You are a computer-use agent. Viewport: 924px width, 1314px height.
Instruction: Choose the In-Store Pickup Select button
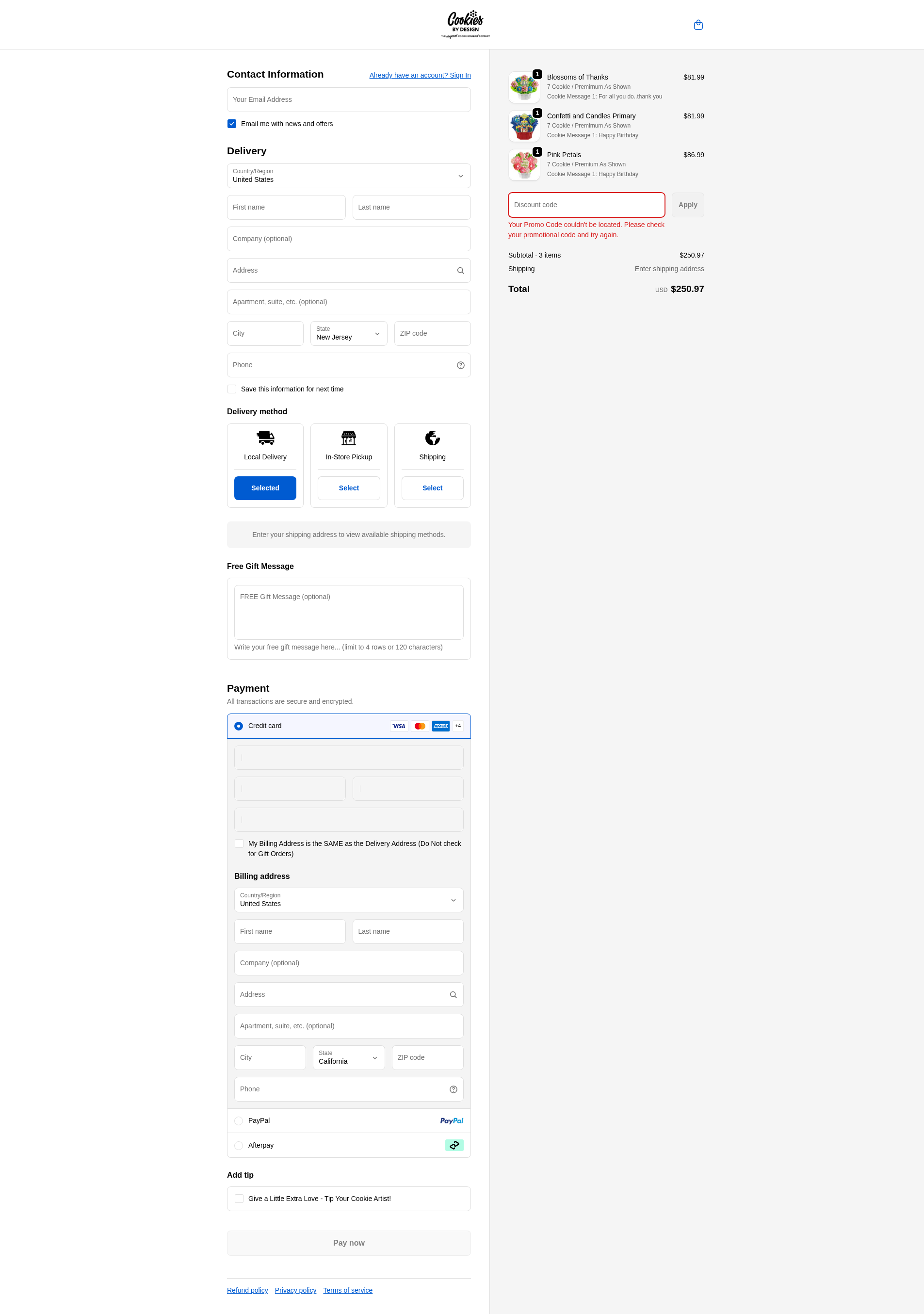coord(348,488)
